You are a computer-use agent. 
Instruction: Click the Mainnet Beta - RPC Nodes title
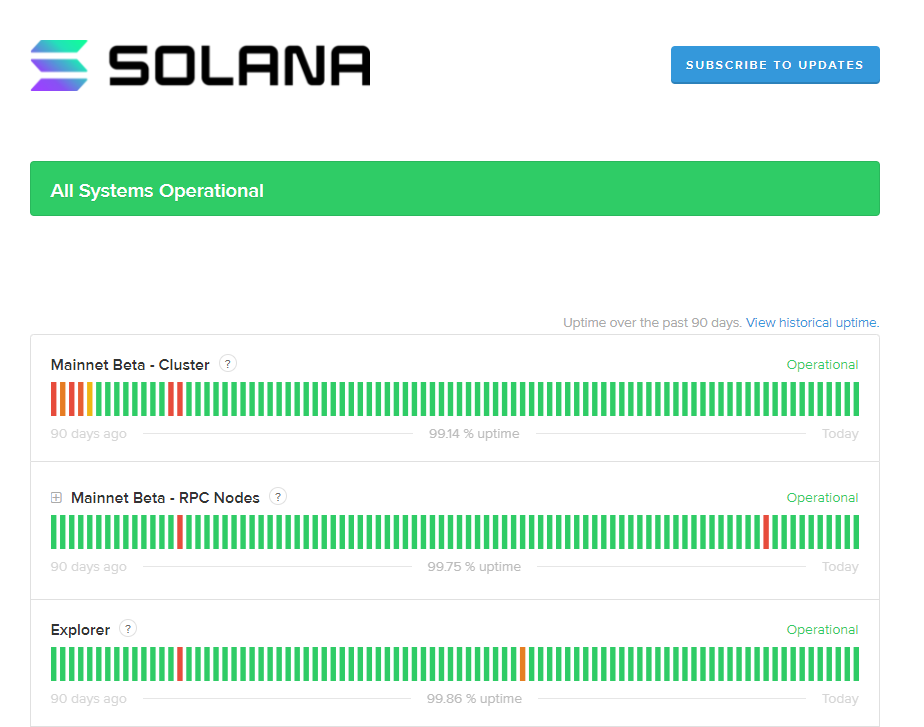[165, 498]
